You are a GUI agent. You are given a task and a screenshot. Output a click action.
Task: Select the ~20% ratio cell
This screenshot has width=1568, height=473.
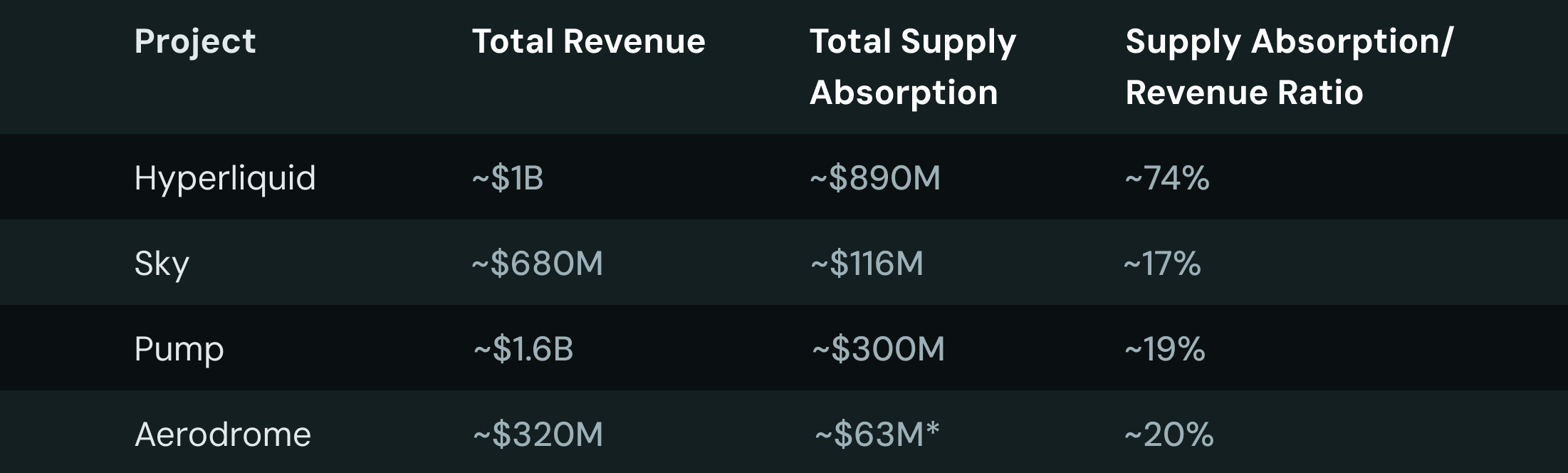pos(1169,435)
